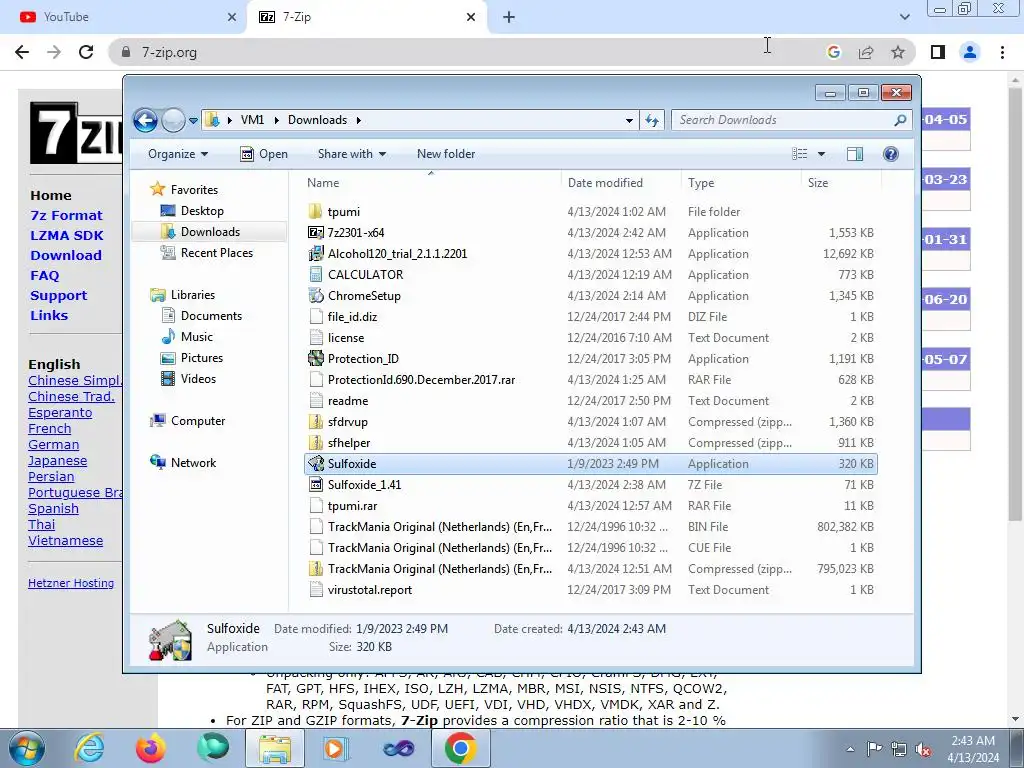Select the TrackMania BIN file row
Image resolution: width=1024 pixels, height=768 pixels.
[x=590, y=527]
